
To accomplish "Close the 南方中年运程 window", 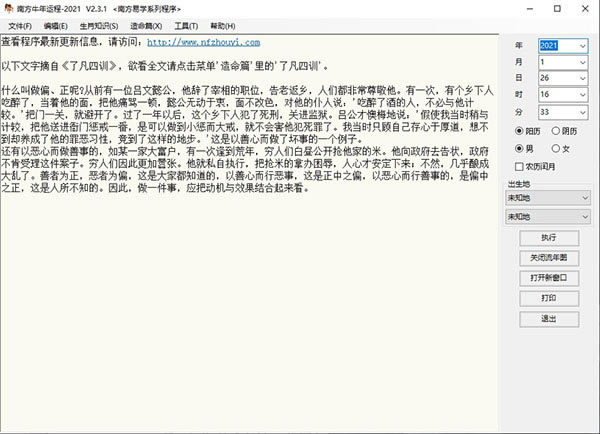I will pos(585,8).
